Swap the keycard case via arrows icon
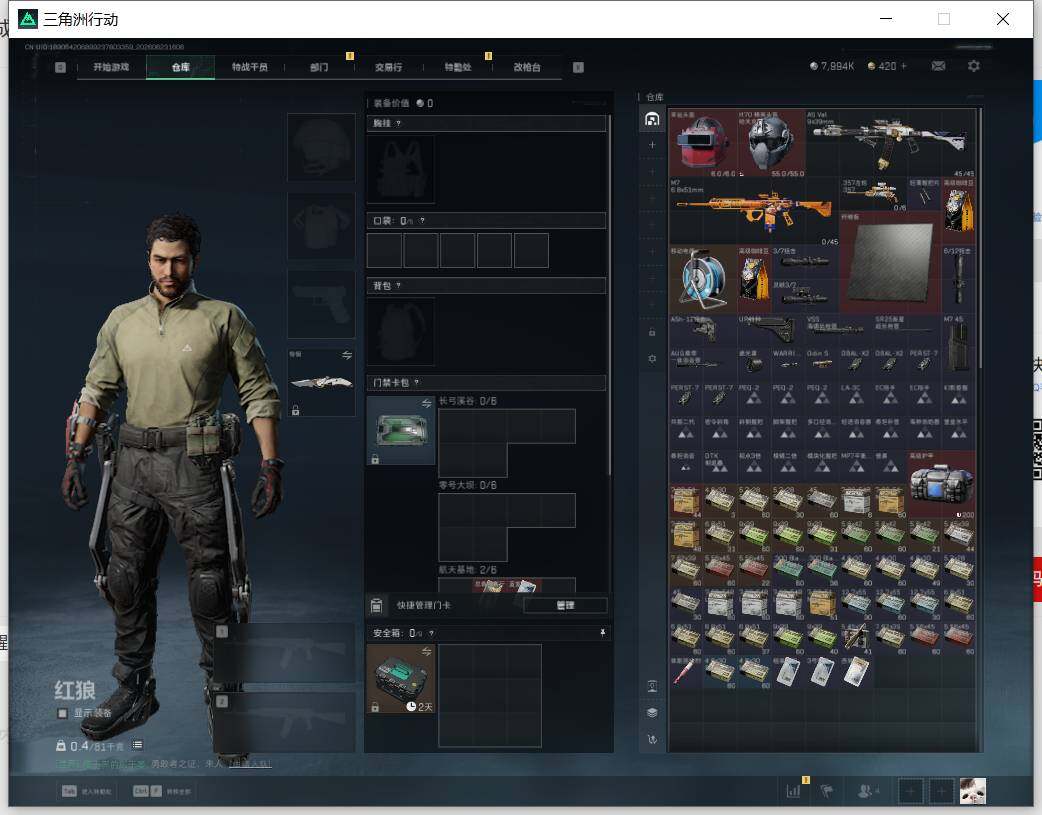The height and width of the screenshot is (815, 1042). click(427, 404)
